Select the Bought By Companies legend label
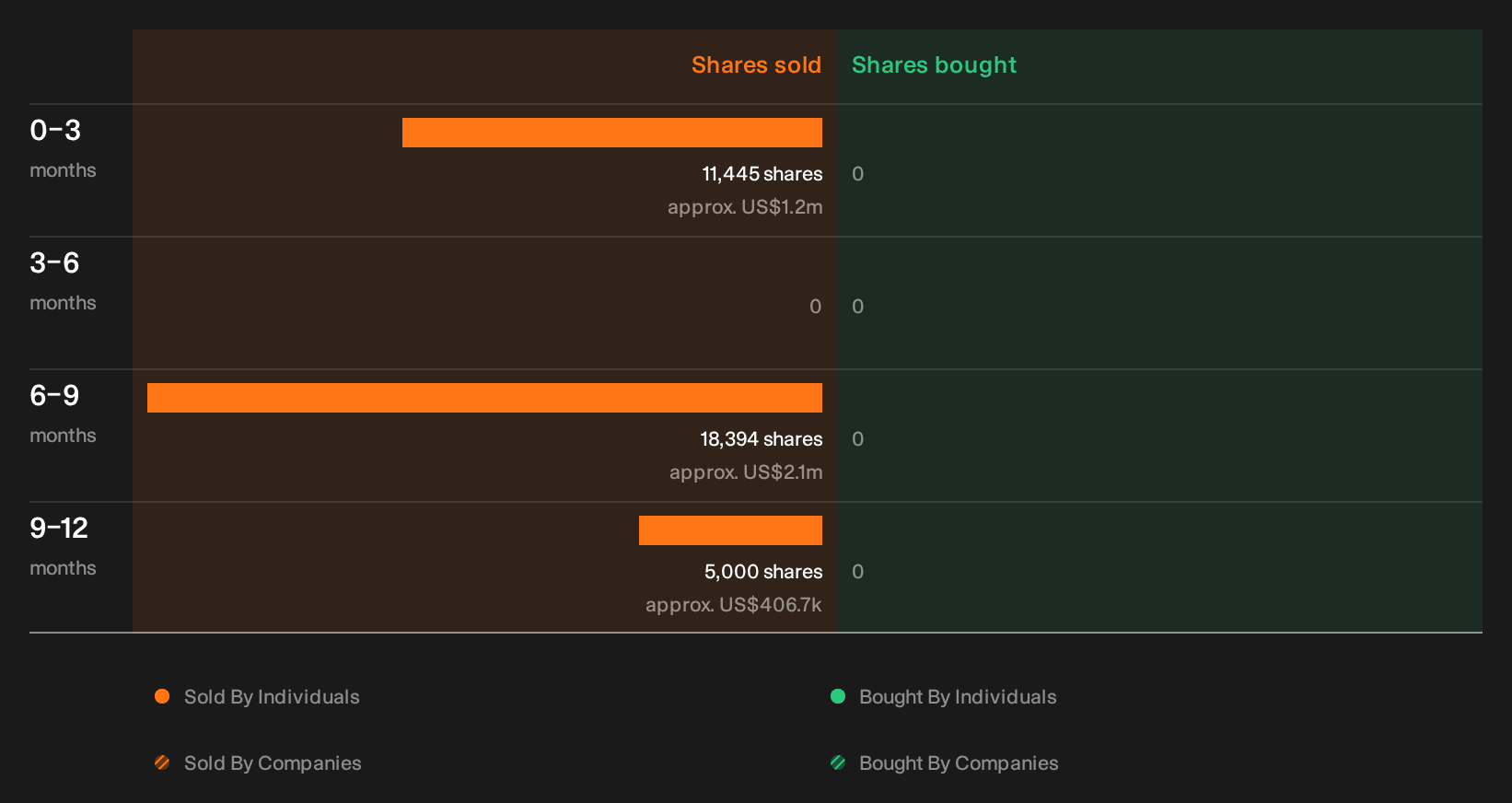This screenshot has height=803, width=1512. point(959,763)
